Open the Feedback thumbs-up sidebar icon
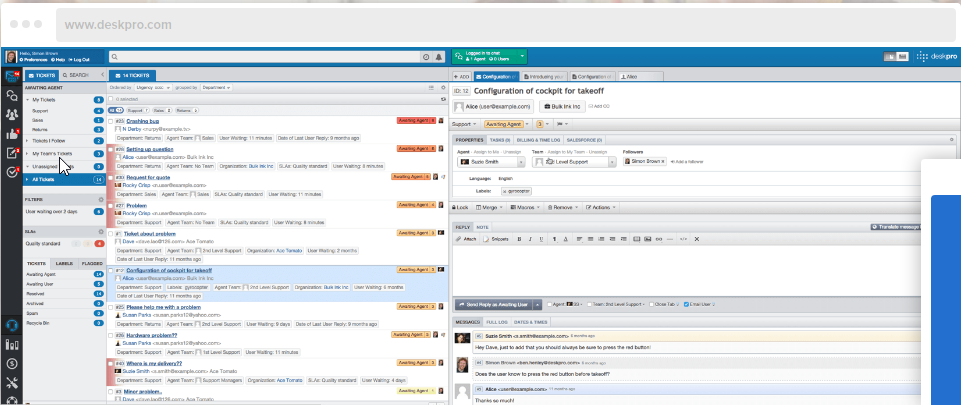961x414 pixels. [12, 133]
